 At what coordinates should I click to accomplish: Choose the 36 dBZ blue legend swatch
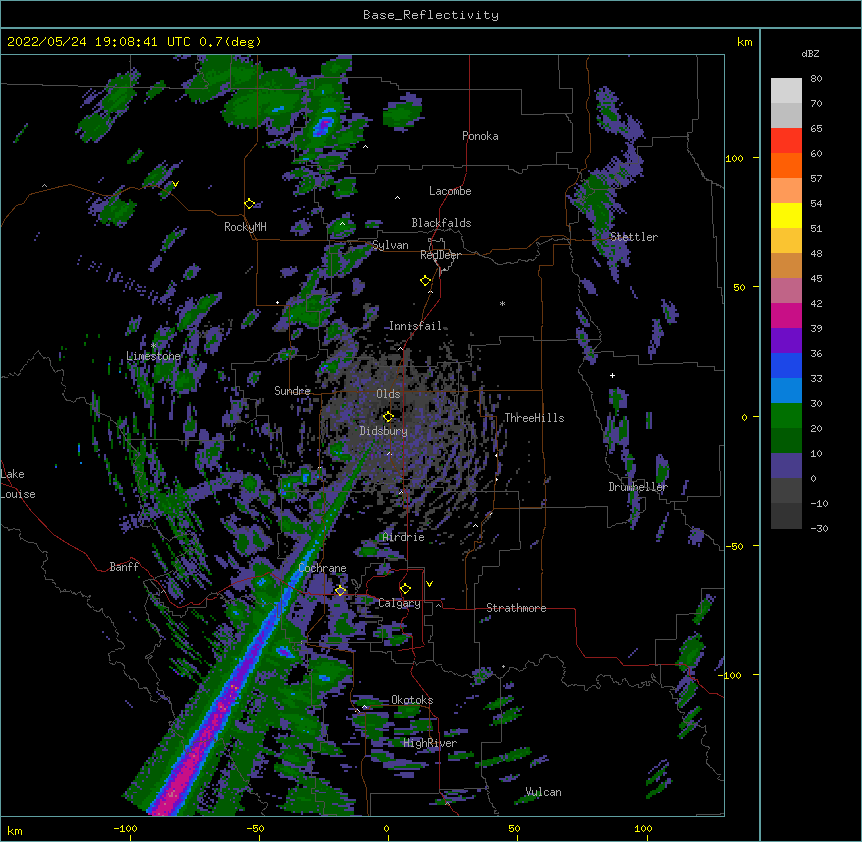point(786,365)
